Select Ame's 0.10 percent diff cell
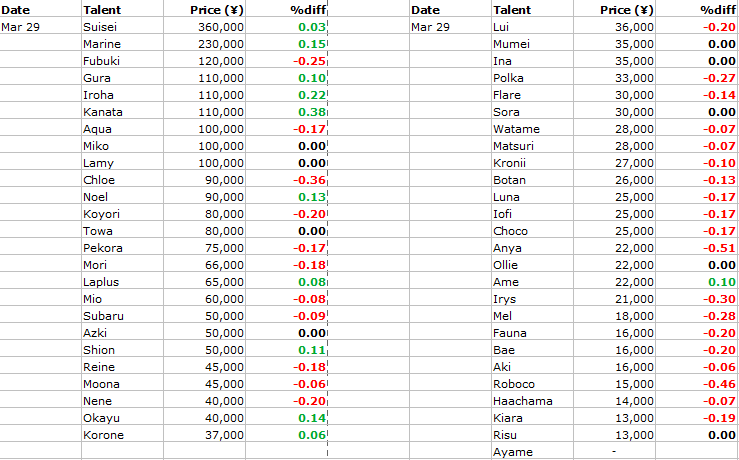The image size is (739, 460). click(697, 282)
